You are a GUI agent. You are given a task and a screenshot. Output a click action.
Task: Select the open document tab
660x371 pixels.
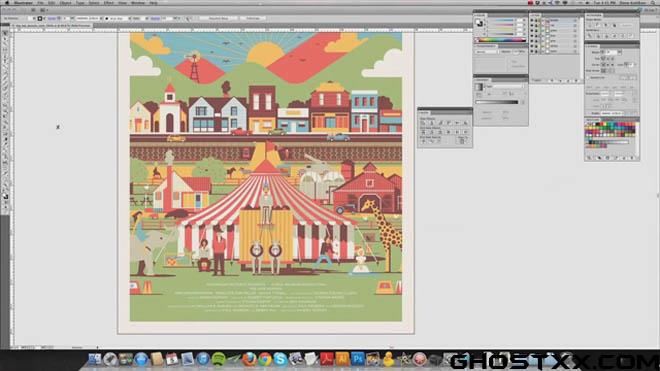(51, 26)
